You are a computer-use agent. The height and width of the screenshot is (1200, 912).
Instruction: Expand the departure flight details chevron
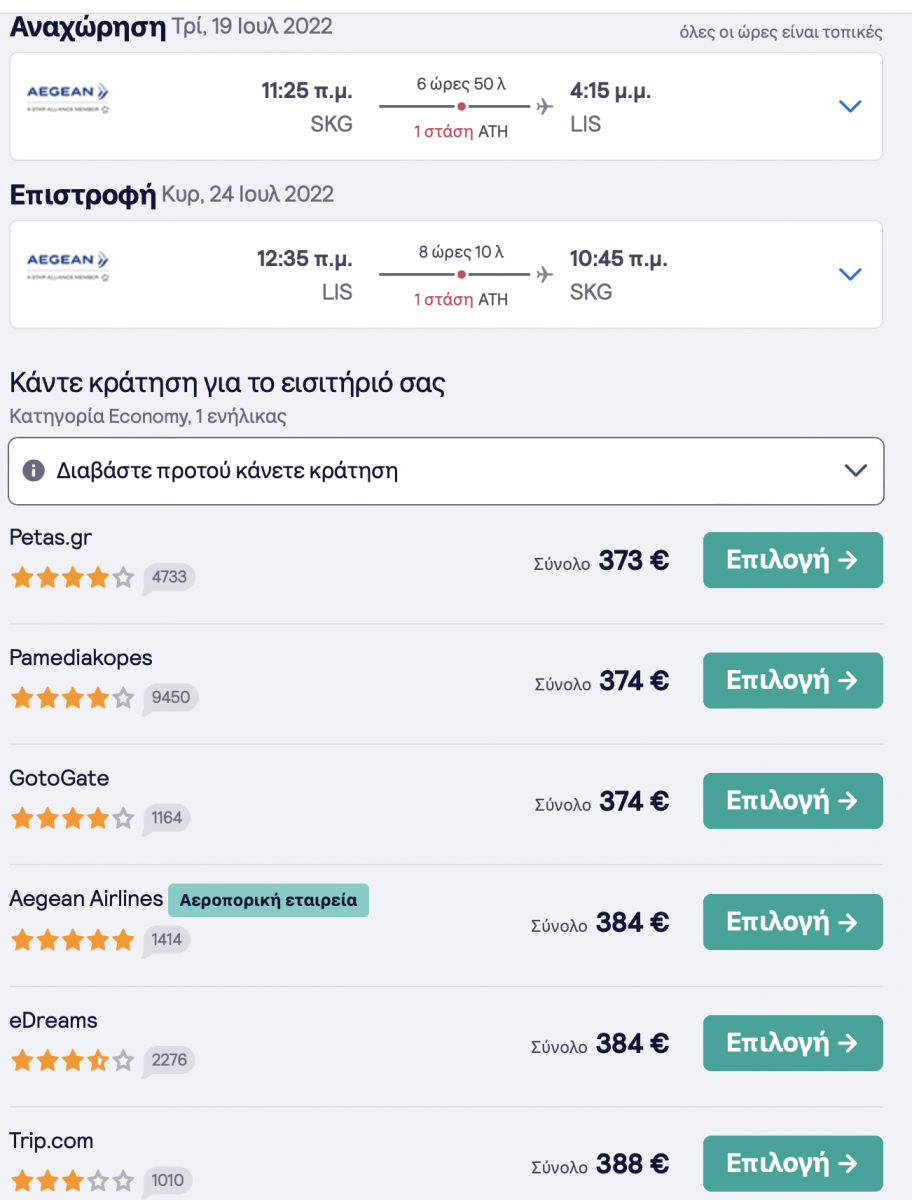(x=850, y=106)
